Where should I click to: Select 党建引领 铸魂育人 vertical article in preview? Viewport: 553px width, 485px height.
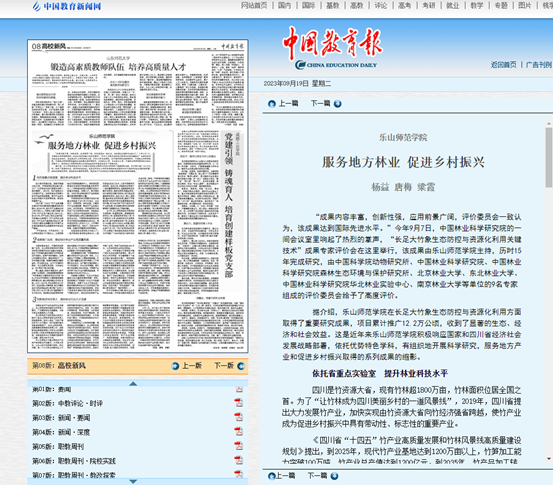tap(229, 205)
